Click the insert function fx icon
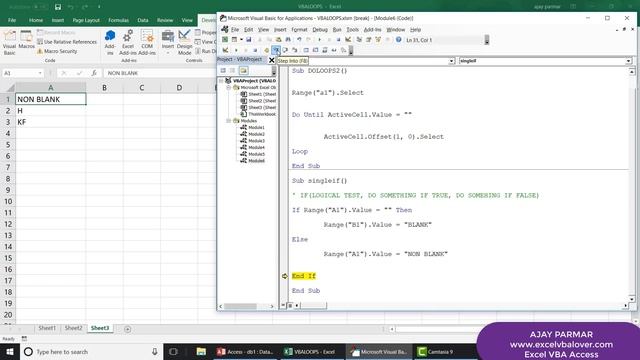 (94, 73)
